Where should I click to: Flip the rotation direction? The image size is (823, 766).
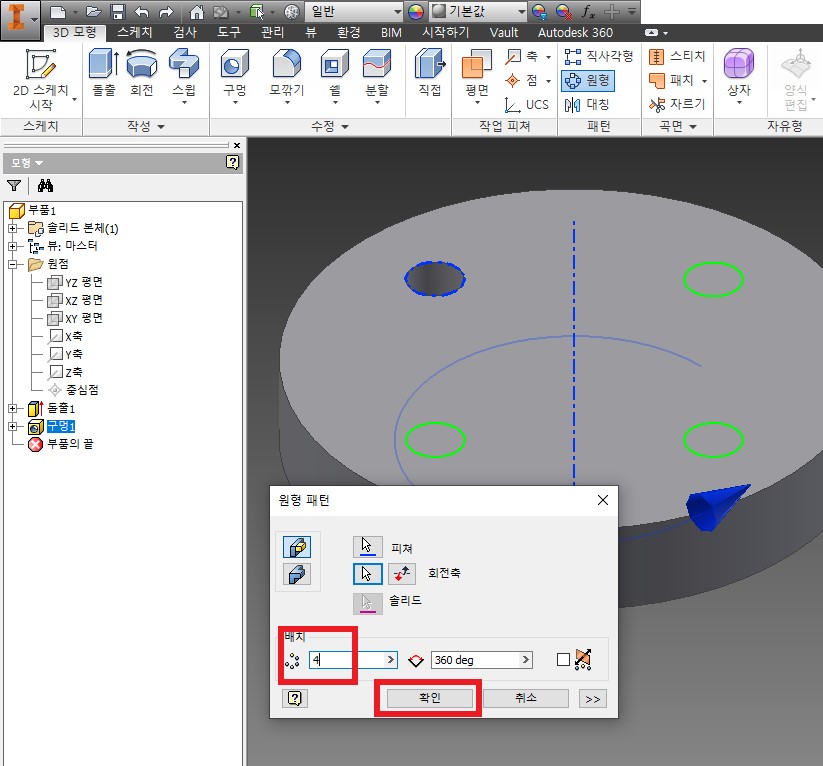[x=402, y=573]
